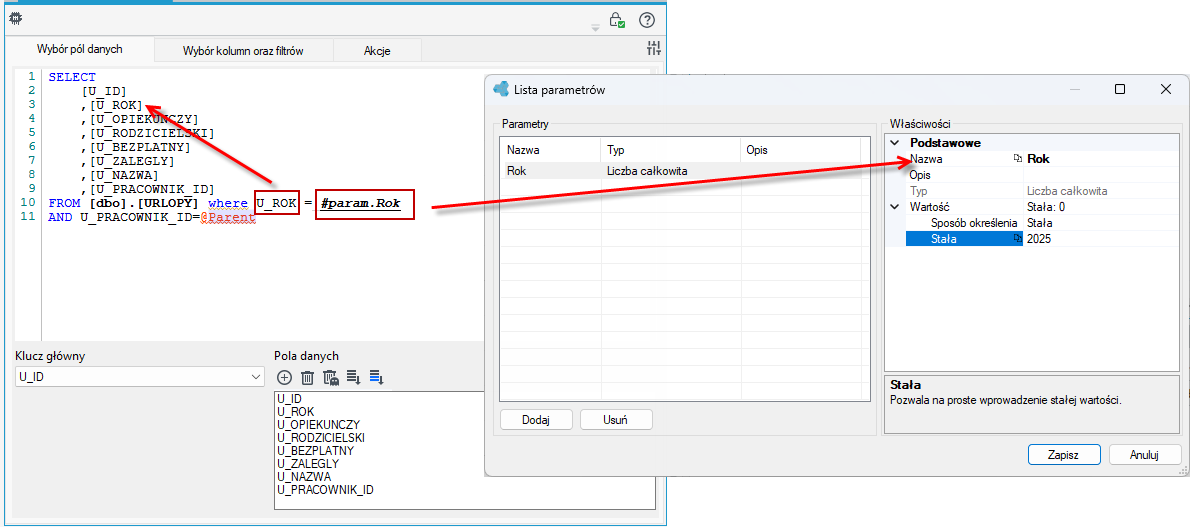Open Wybór kolumn oraz filtrów tab

243,51
